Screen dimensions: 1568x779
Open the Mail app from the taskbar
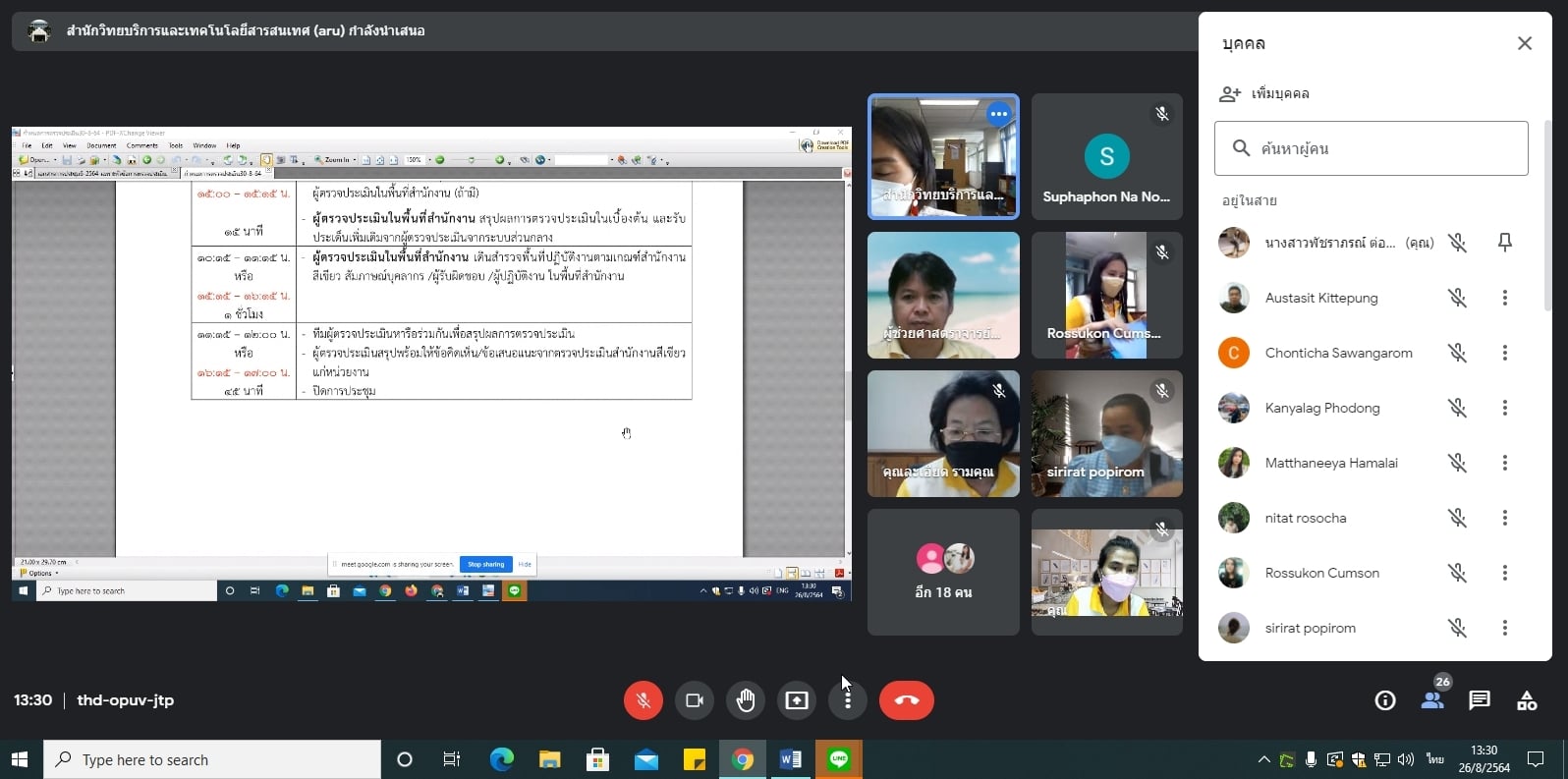pyautogui.click(x=645, y=759)
